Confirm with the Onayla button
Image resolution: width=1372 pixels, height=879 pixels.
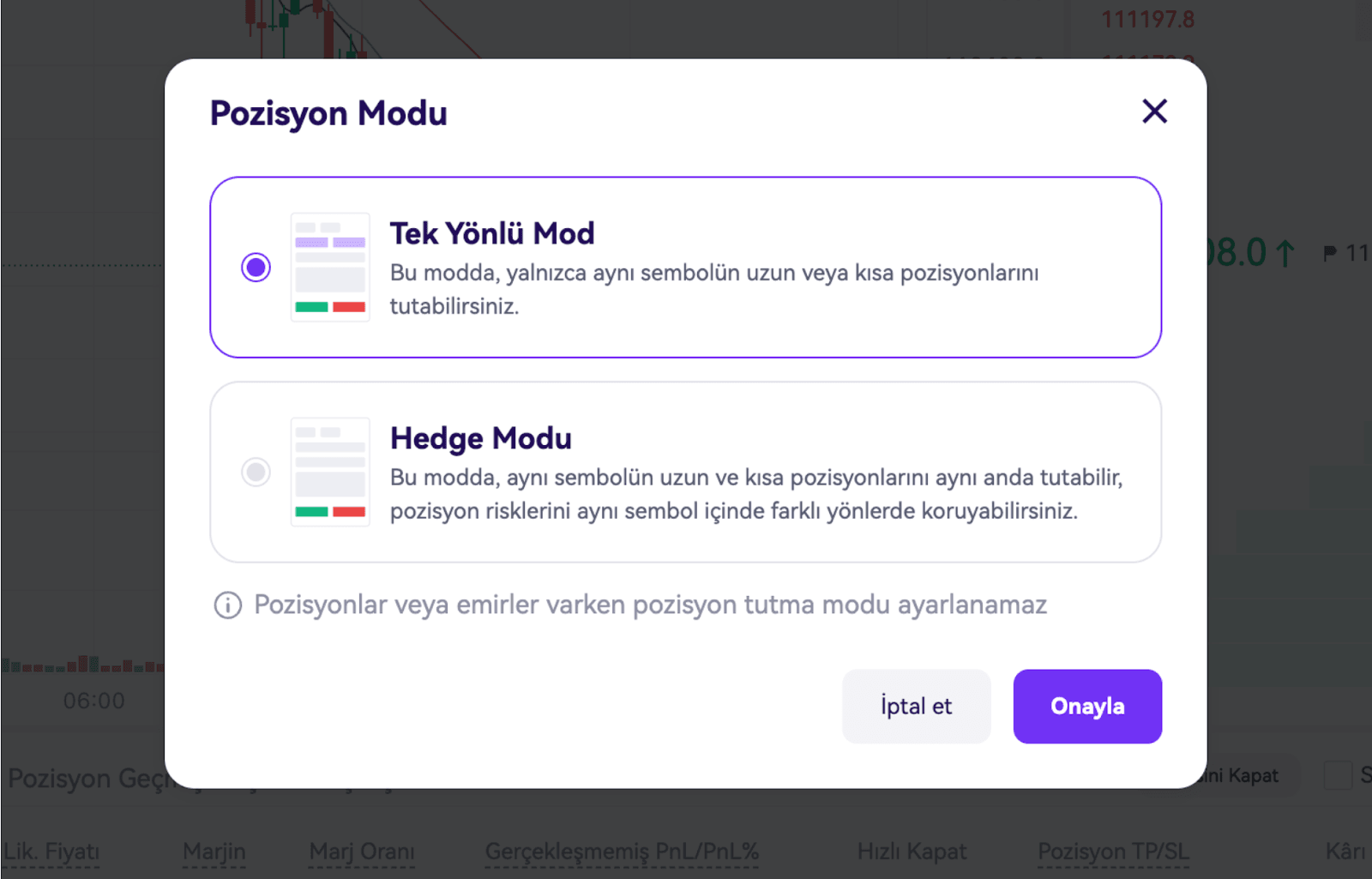[x=1086, y=706]
